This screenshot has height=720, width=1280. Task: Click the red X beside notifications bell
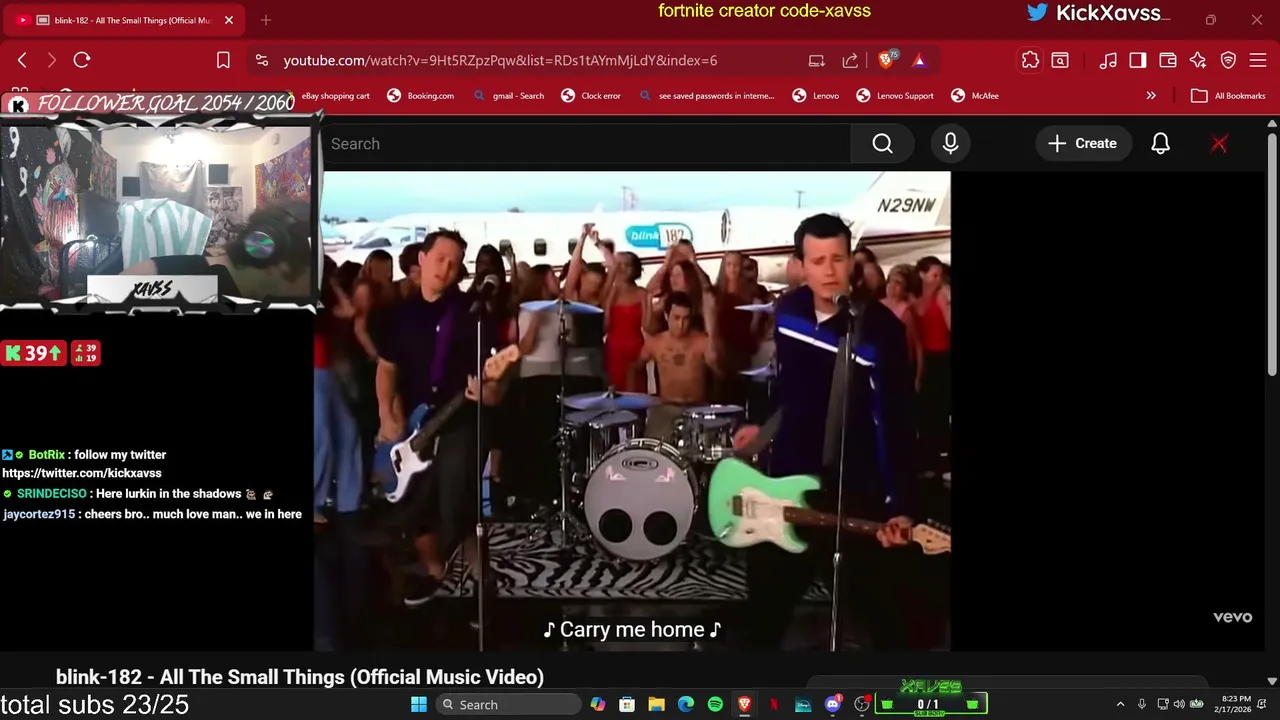coord(1219,143)
